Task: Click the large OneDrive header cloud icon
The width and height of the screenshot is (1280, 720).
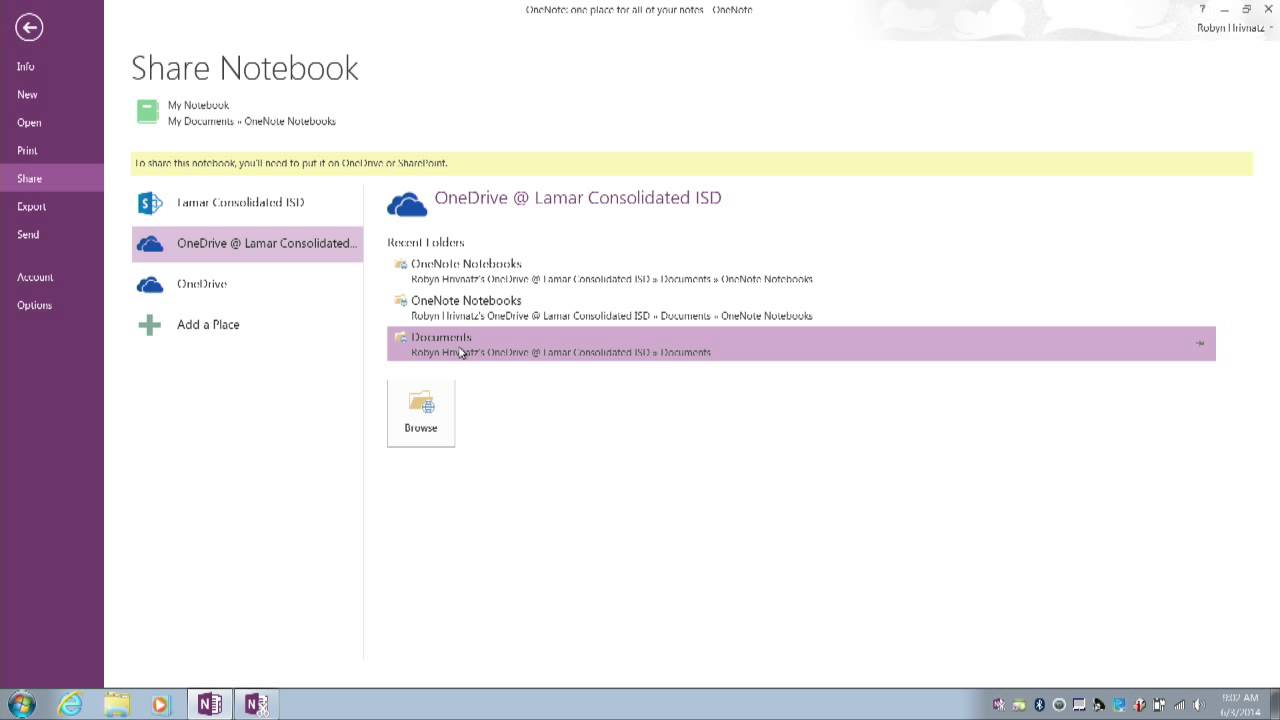Action: tap(407, 204)
